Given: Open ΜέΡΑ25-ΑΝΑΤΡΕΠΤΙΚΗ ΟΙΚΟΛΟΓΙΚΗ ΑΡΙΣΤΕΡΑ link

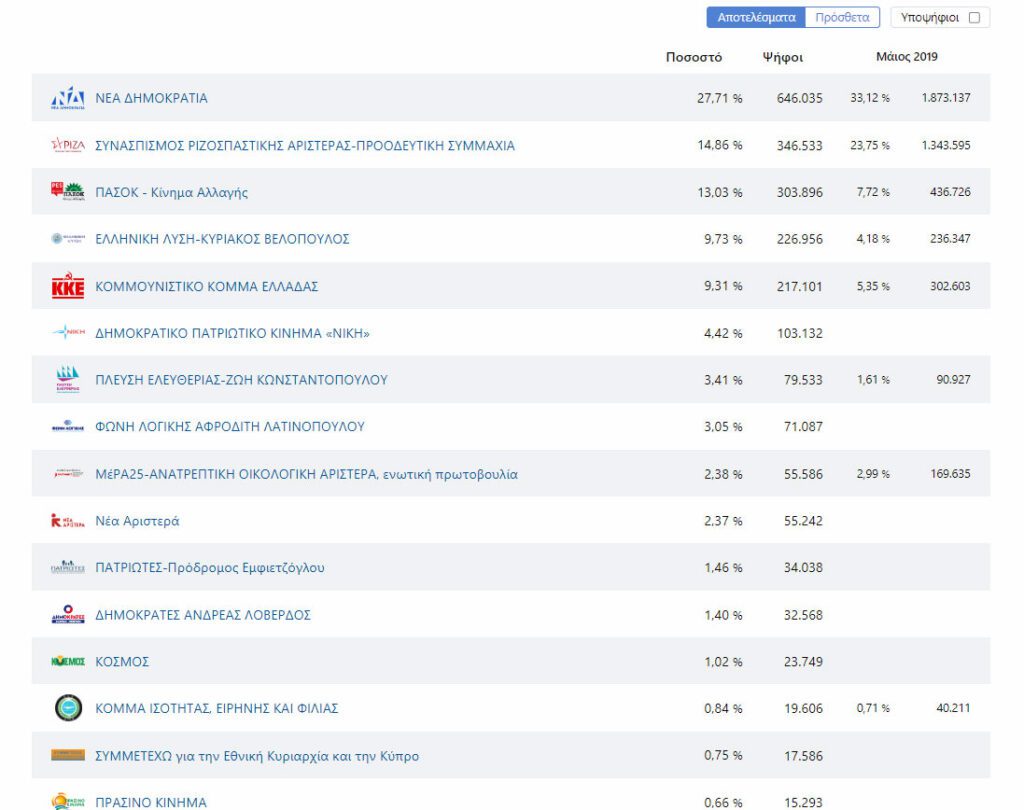Looking at the screenshot, I should 306,474.
